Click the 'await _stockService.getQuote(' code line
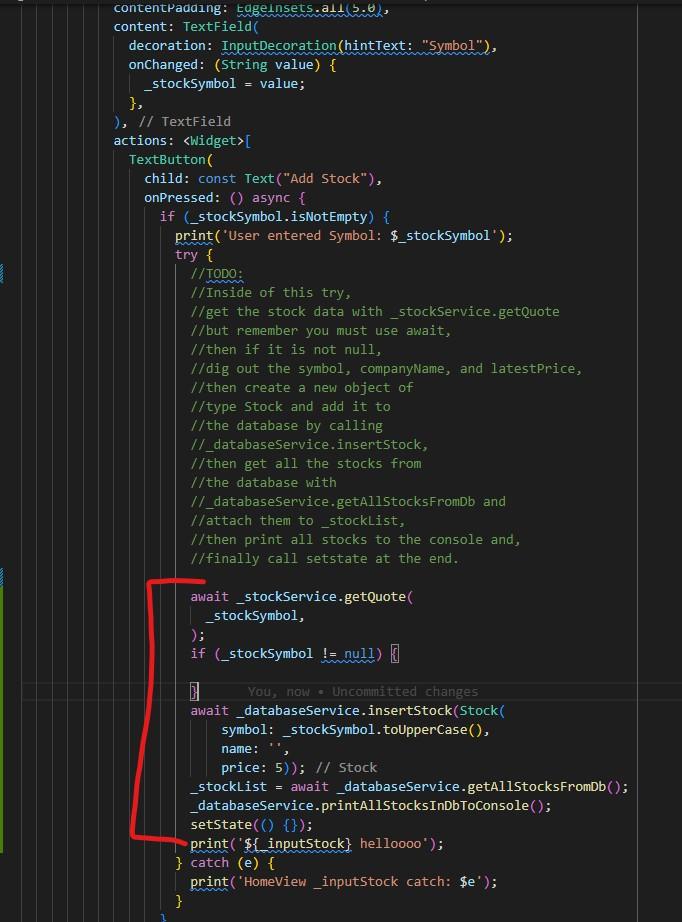Viewport: 682px width, 922px height. pos(302,597)
